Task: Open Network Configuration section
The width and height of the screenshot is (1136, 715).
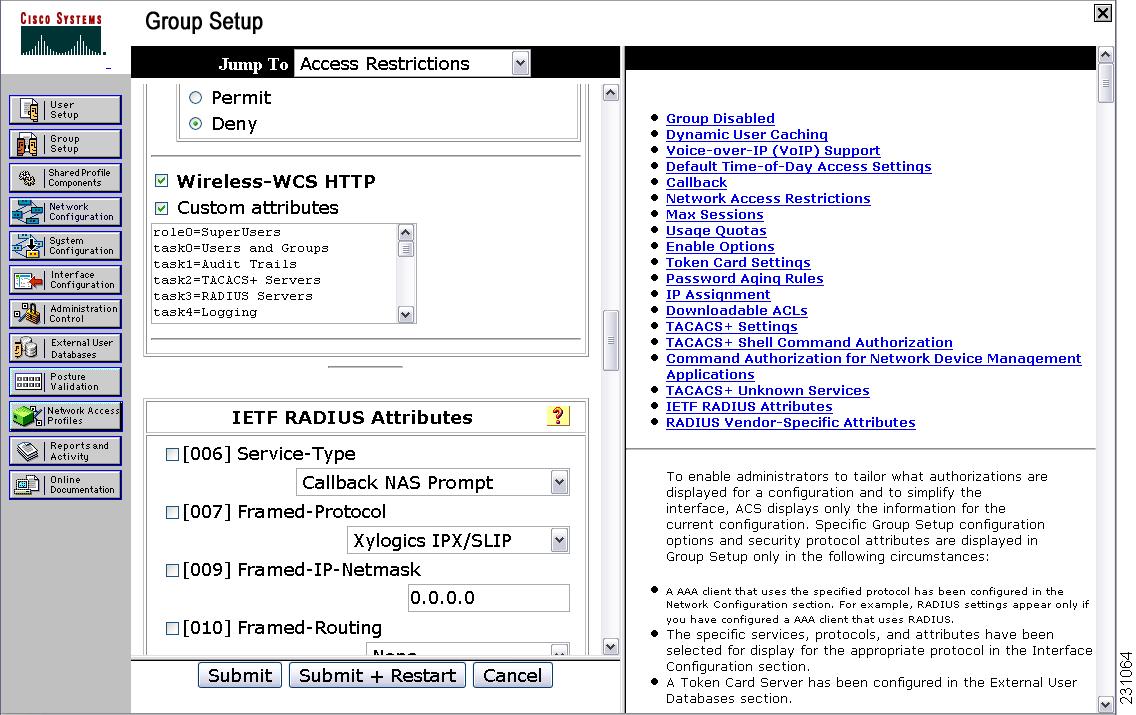Action: pyautogui.click(x=65, y=212)
